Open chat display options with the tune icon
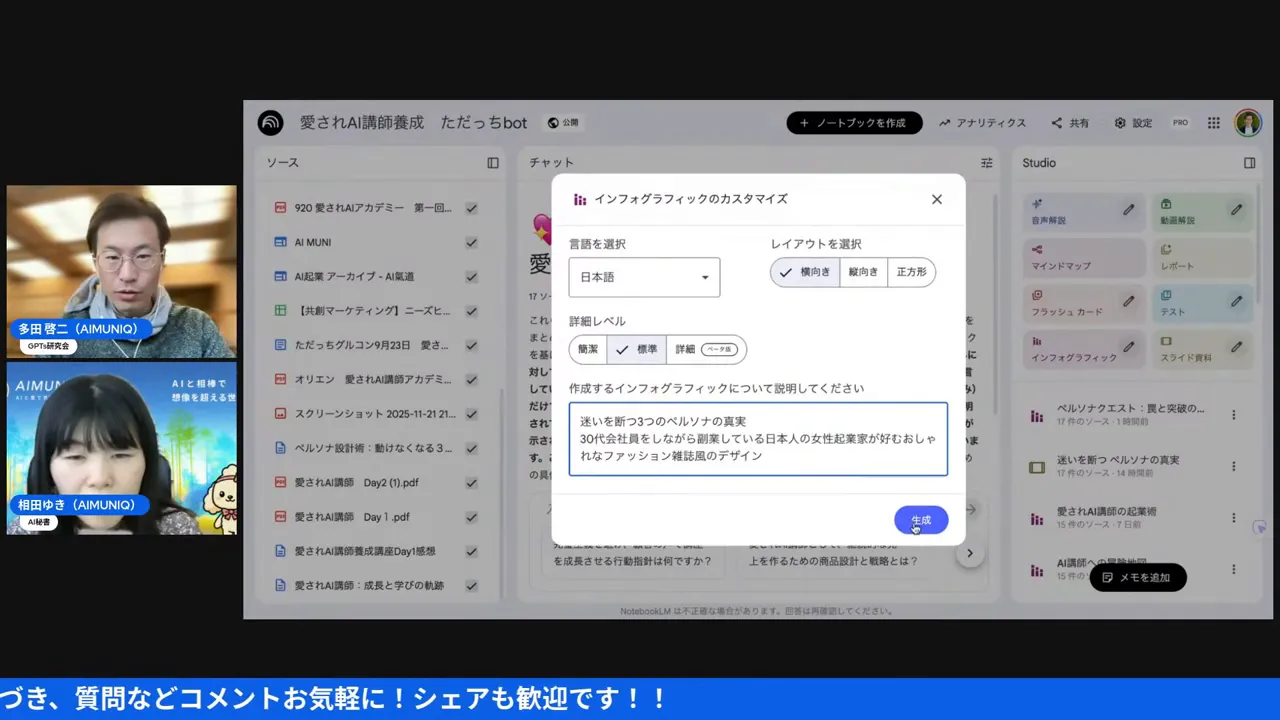Screen dimensions: 1280x720 (x=986, y=162)
